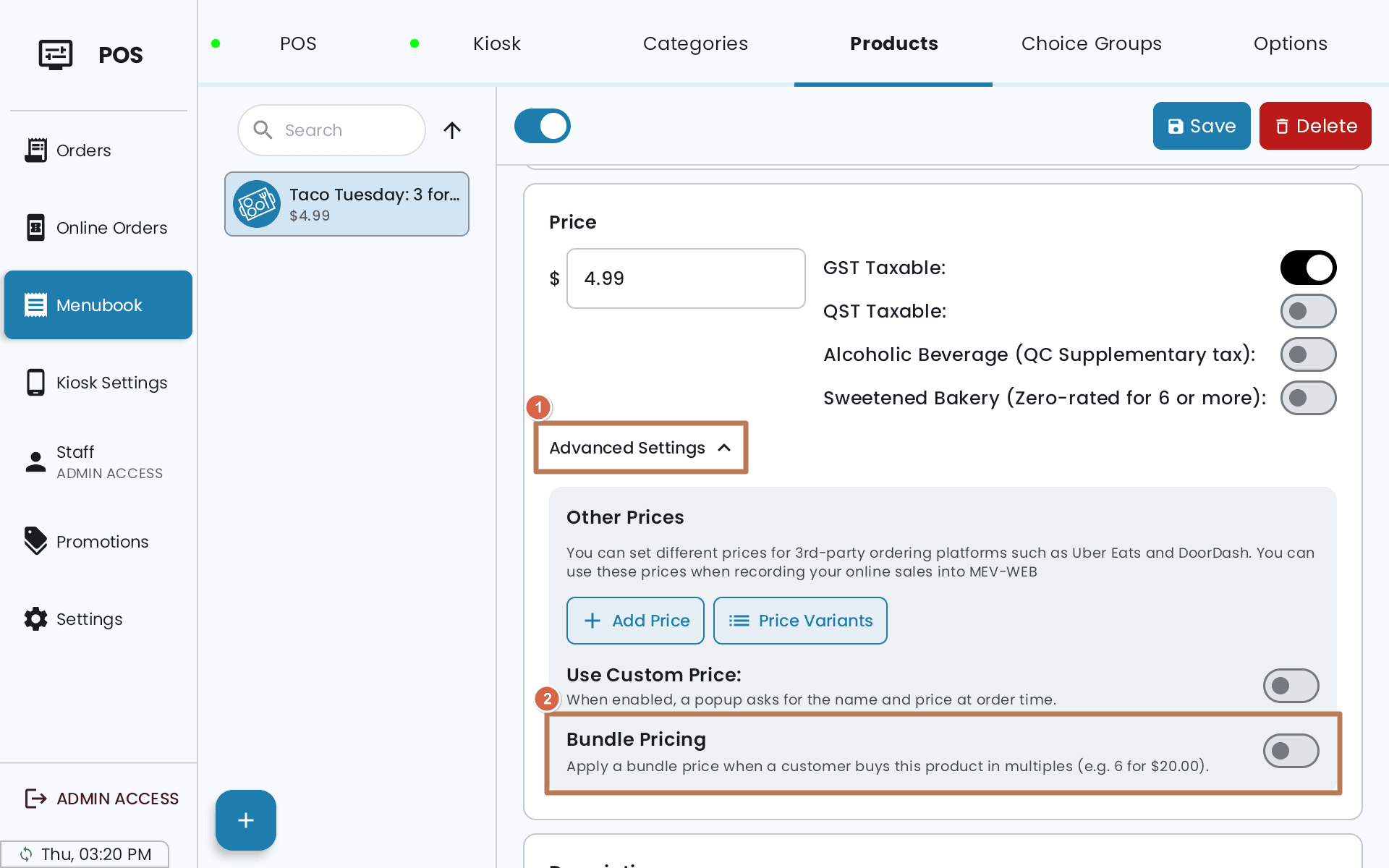Image resolution: width=1389 pixels, height=868 pixels.
Task: Enable the QST Taxable toggle
Action: [x=1308, y=311]
